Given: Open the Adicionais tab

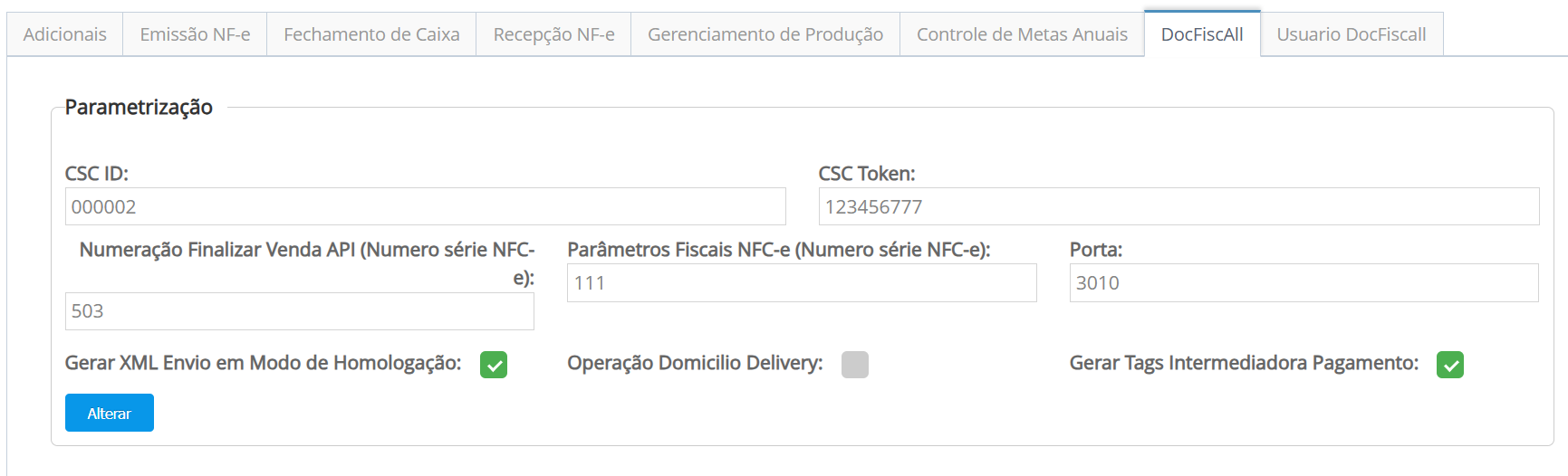Looking at the screenshot, I should pyautogui.click(x=64, y=34).
